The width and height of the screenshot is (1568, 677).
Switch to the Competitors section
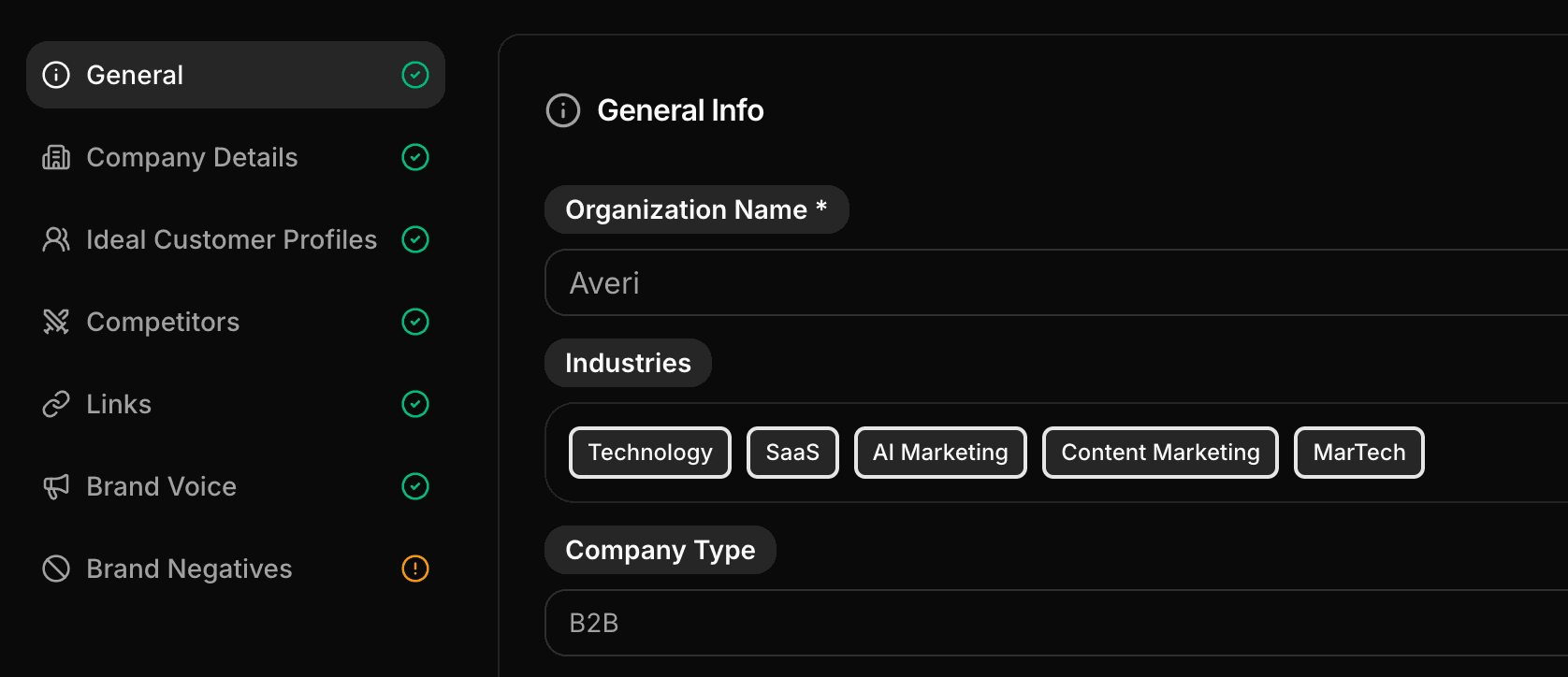pyautogui.click(x=236, y=322)
